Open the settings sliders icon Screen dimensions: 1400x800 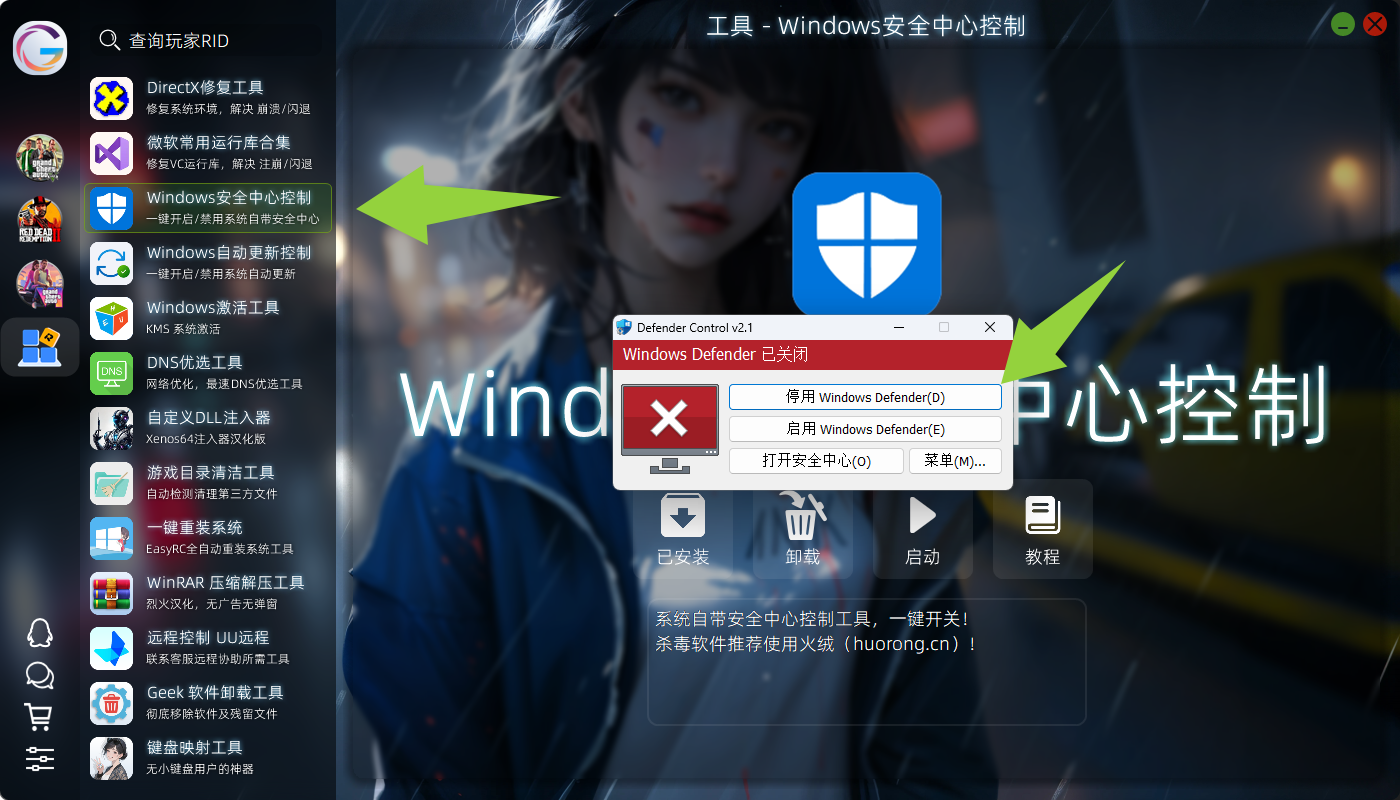pyautogui.click(x=40, y=758)
